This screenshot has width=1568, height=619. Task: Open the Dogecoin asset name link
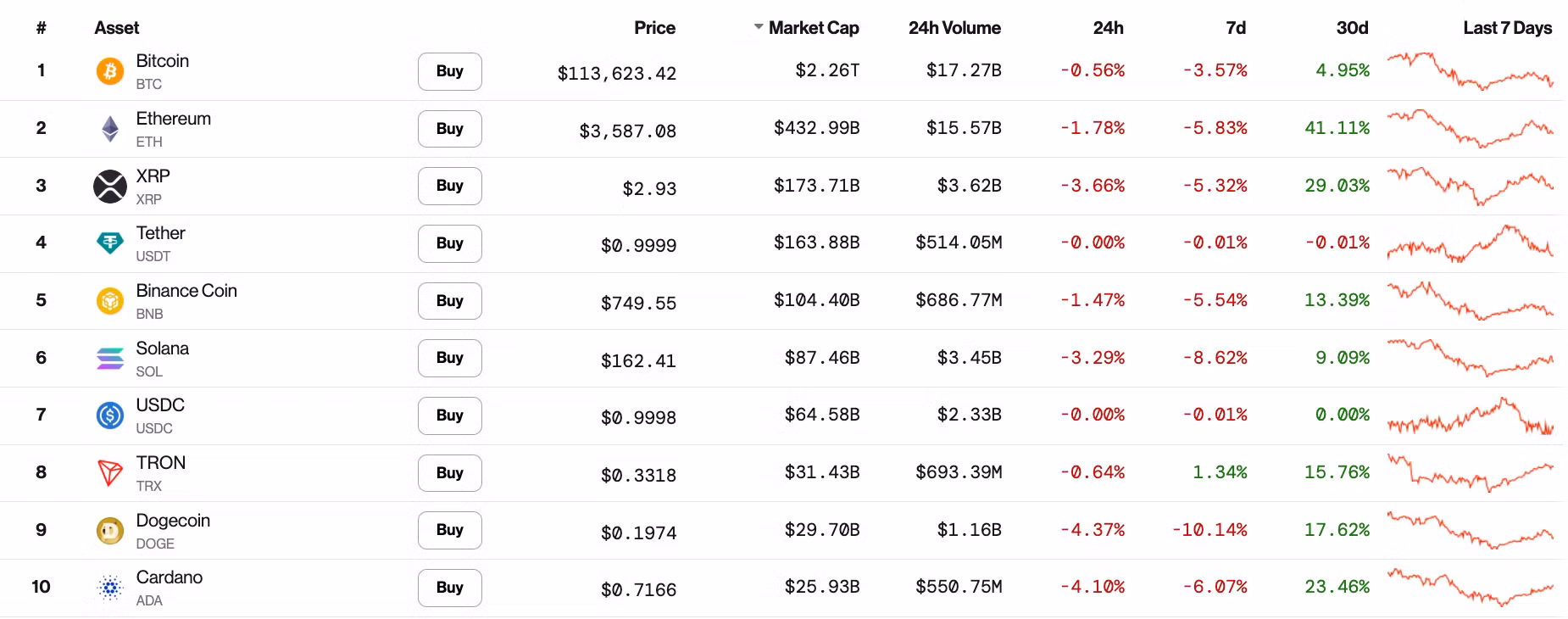click(173, 521)
